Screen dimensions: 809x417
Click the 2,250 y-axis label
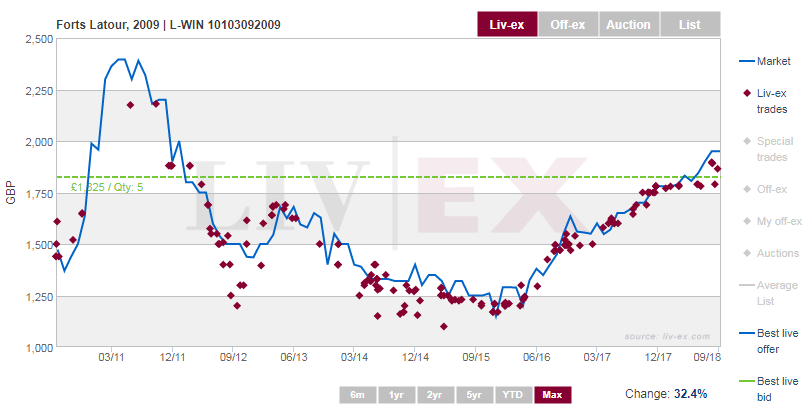39,91
